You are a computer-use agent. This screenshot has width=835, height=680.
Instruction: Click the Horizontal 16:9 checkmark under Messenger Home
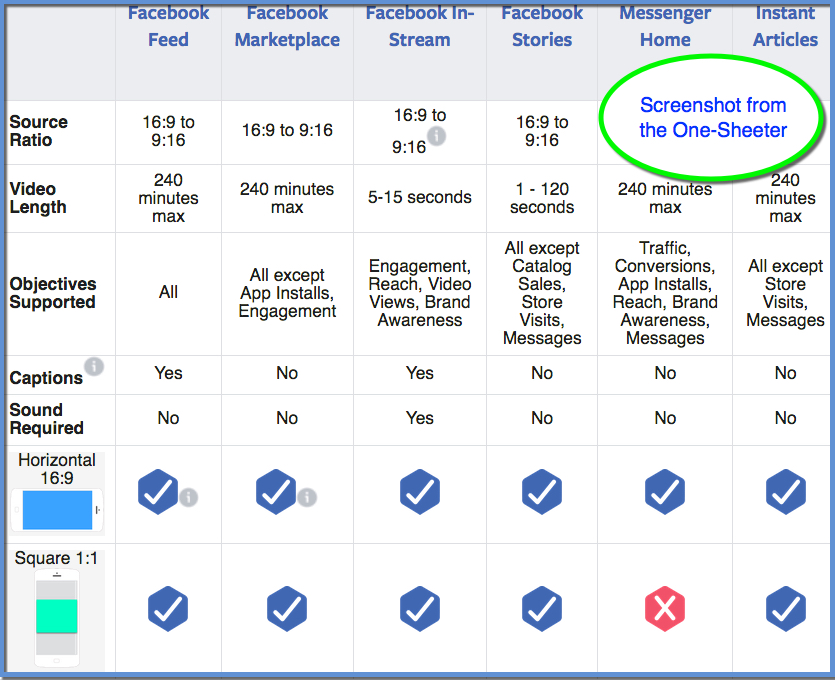[x=665, y=491]
